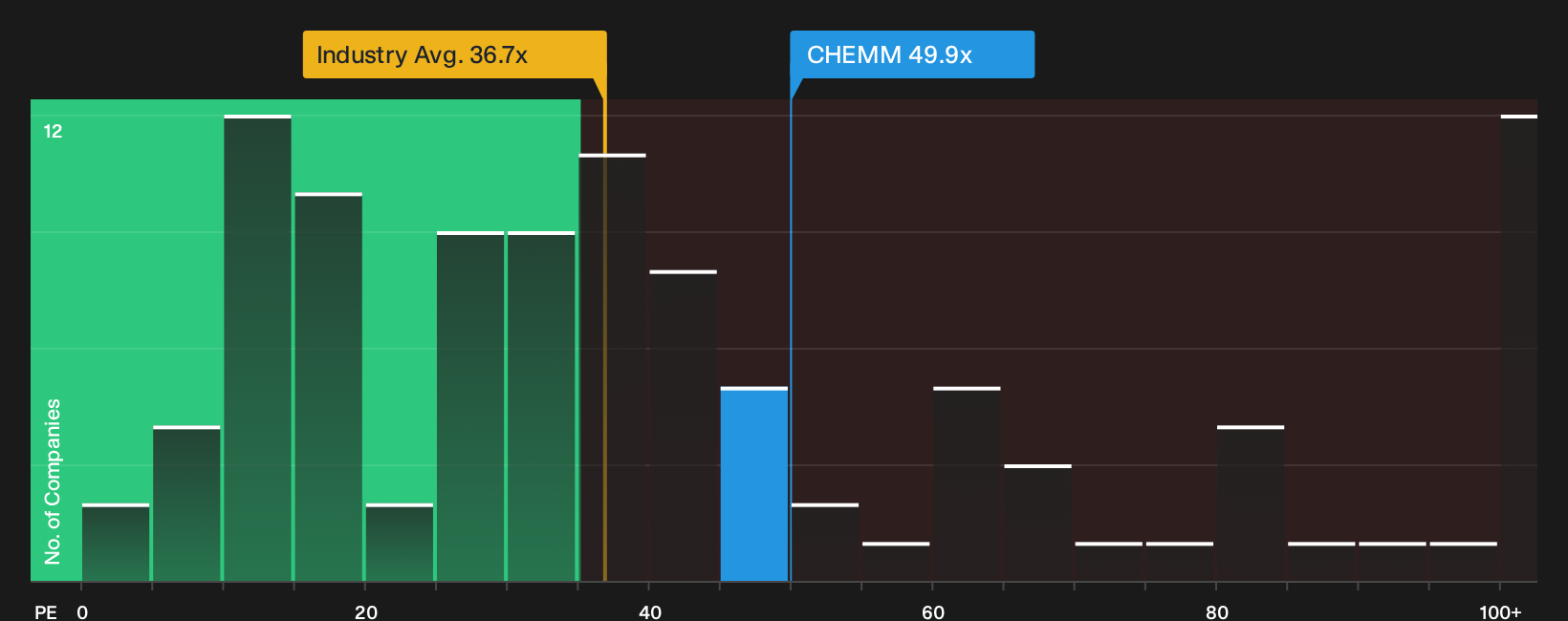The height and width of the screenshot is (621, 1568).
Task: Click the 15-20 PE histogram bar
Action: pyautogui.click(x=329, y=387)
